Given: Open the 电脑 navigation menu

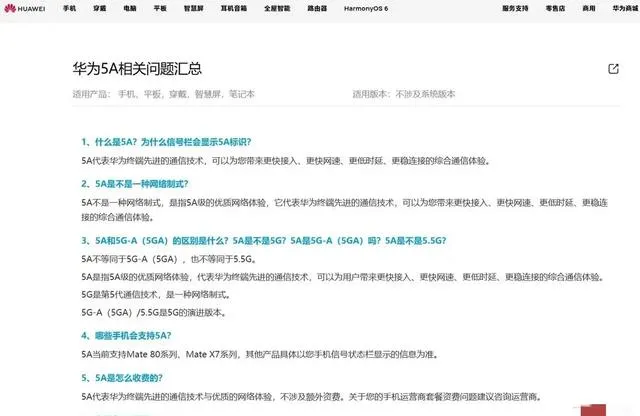Looking at the screenshot, I should 130,8.
